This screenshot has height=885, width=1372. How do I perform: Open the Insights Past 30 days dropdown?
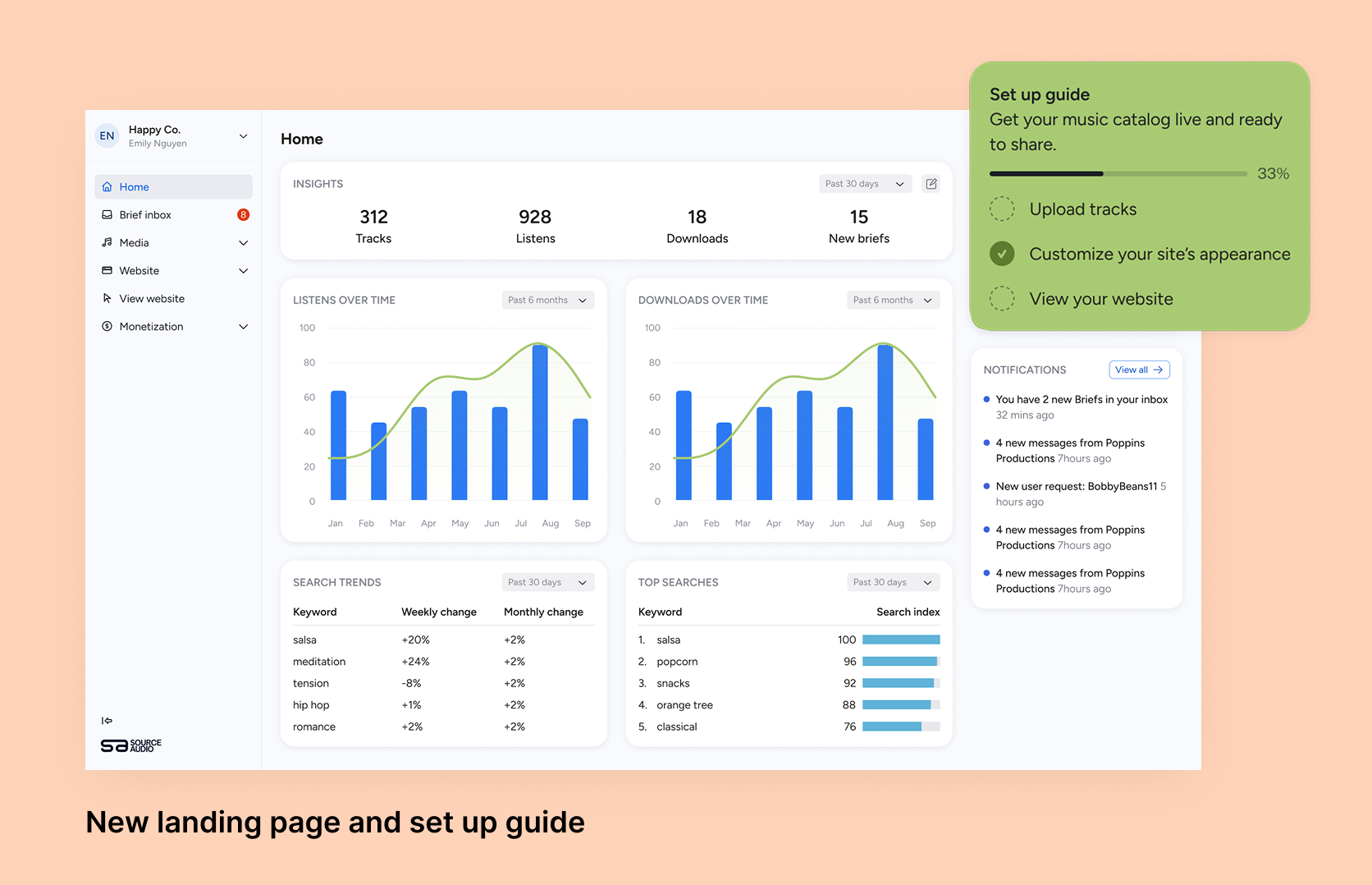tap(865, 184)
